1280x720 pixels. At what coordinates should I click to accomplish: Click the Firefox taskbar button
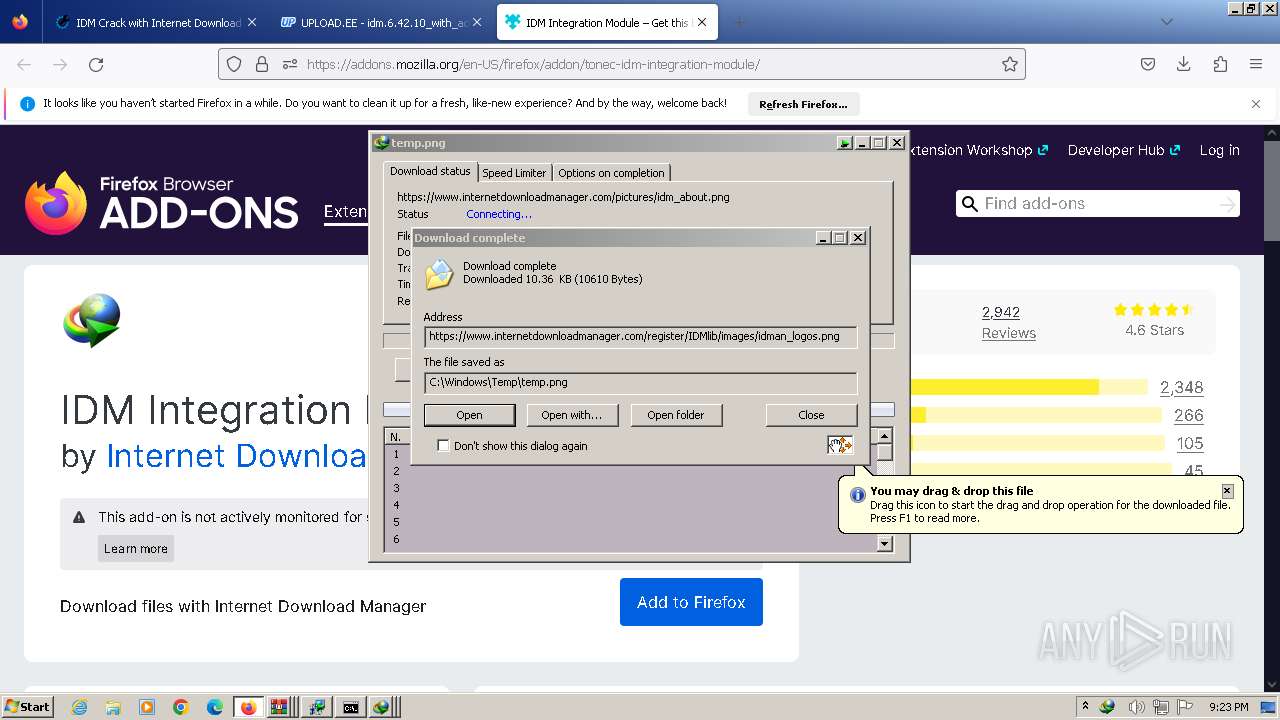(x=248, y=707)
